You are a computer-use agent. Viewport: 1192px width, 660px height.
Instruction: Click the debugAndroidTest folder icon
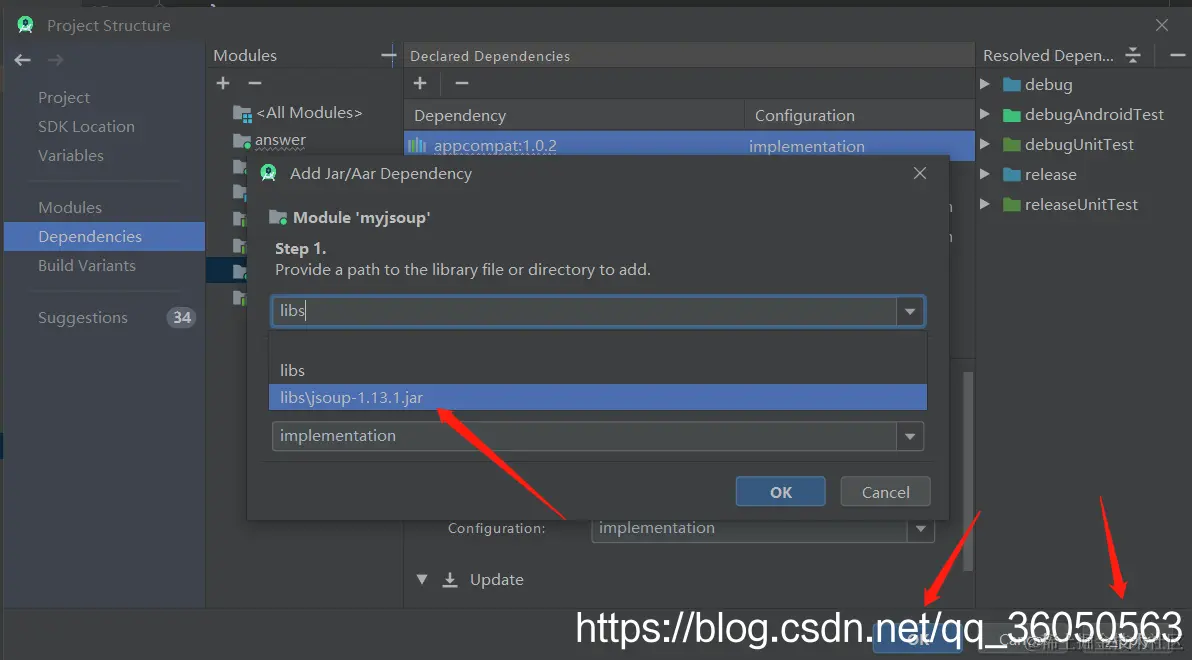1011,115
